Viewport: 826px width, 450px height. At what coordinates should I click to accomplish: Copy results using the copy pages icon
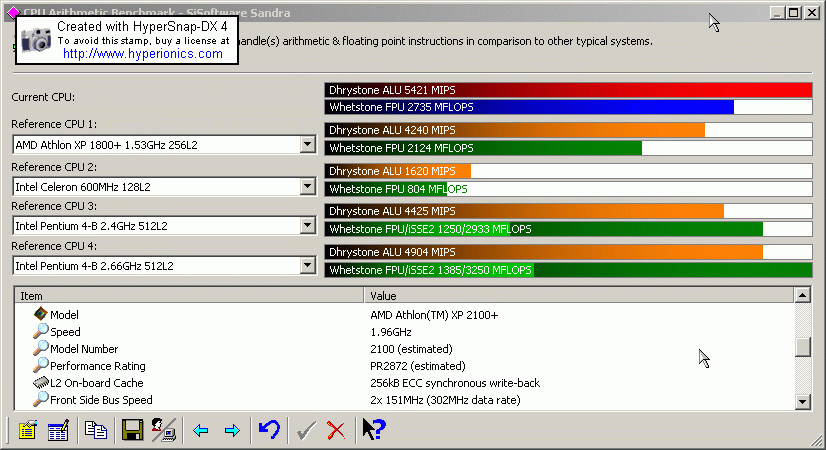click(95, 430)
